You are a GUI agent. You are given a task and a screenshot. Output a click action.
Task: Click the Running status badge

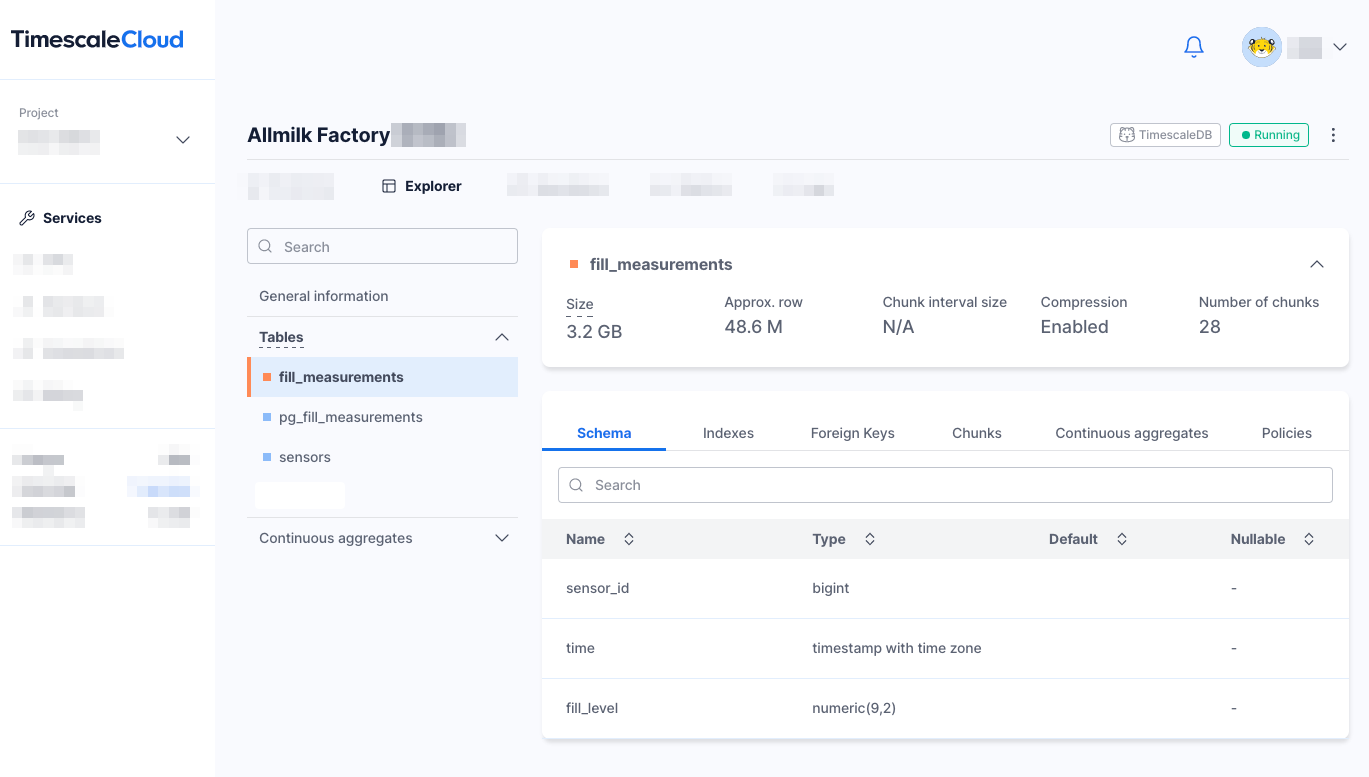point(1269,135)
